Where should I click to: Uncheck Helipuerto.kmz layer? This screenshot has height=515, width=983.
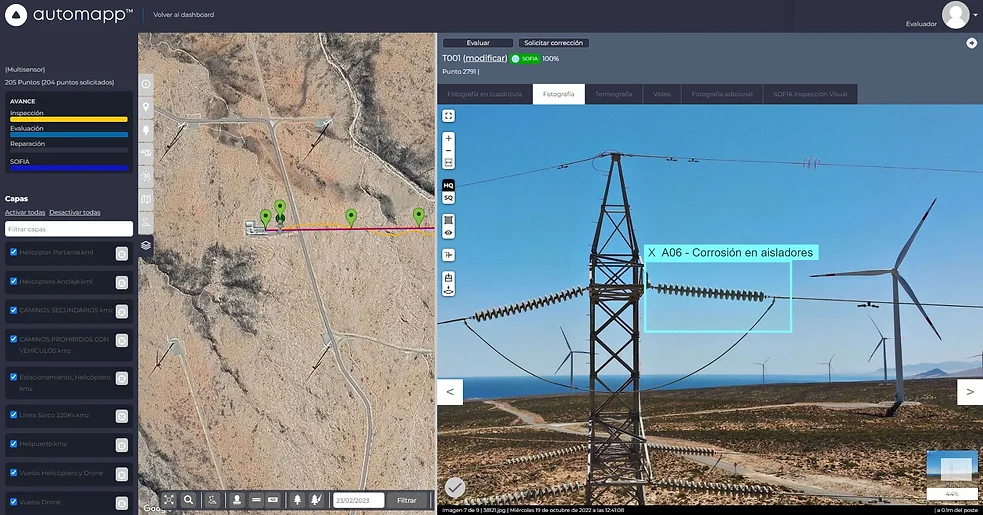13,443
